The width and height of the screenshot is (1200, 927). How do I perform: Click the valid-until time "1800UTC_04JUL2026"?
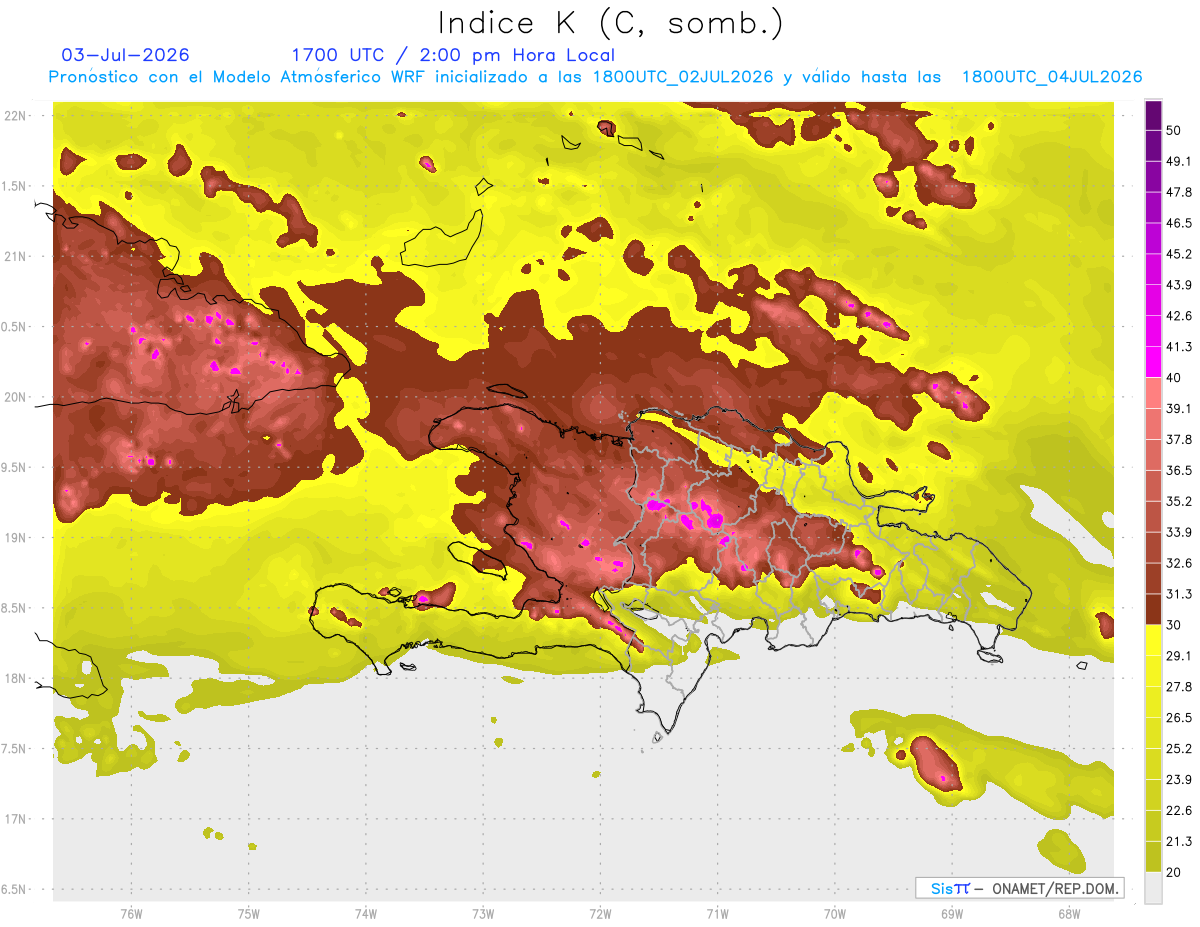(x=1052, y=77)
